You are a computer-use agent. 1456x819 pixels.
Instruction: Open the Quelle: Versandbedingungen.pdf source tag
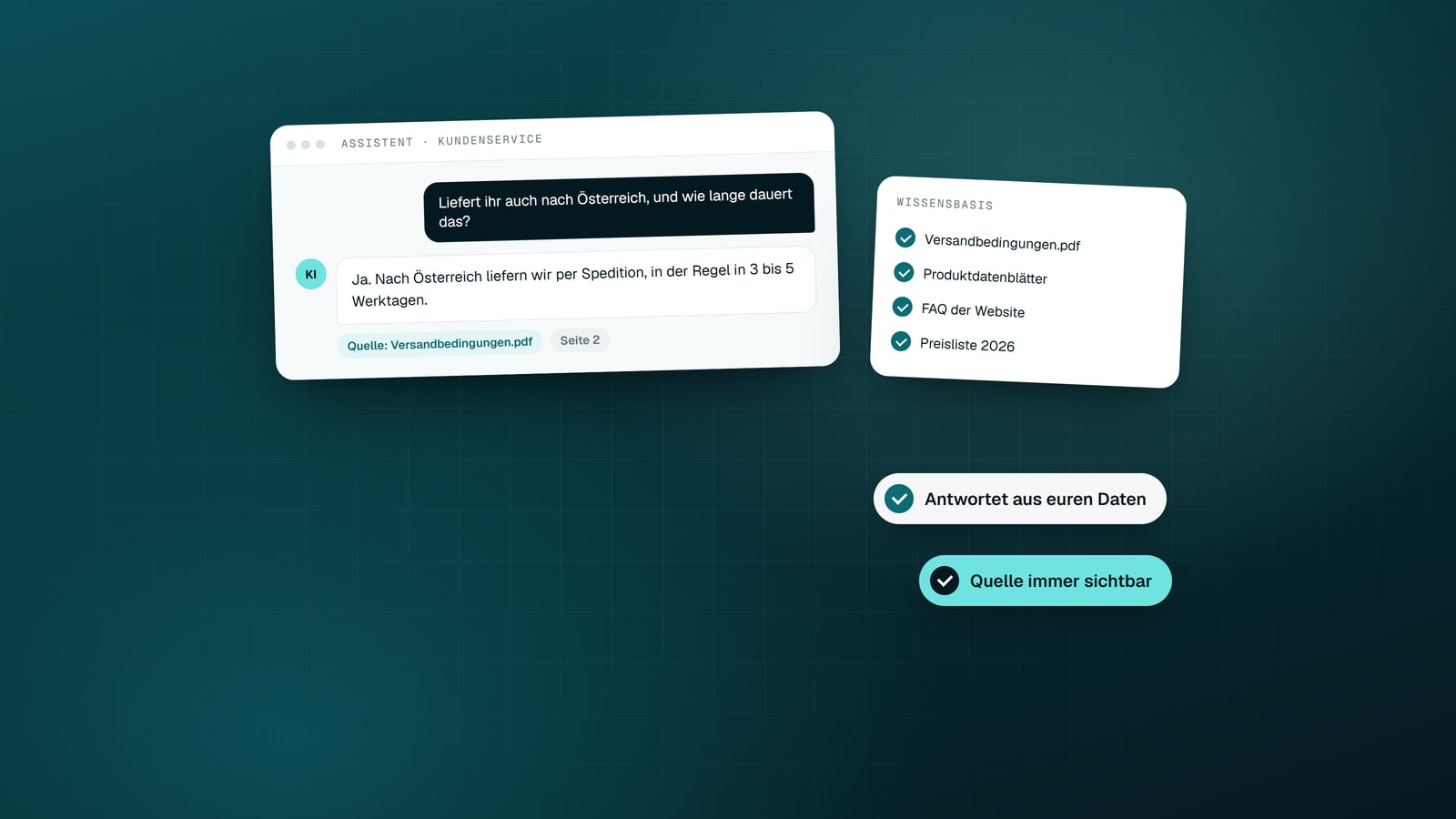(x=440, y=343)
